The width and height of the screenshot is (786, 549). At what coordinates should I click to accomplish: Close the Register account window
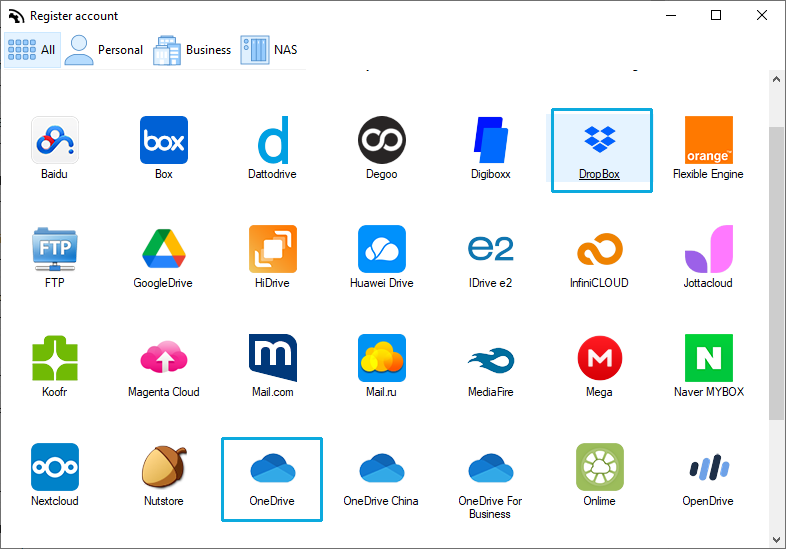coord(762,16)
